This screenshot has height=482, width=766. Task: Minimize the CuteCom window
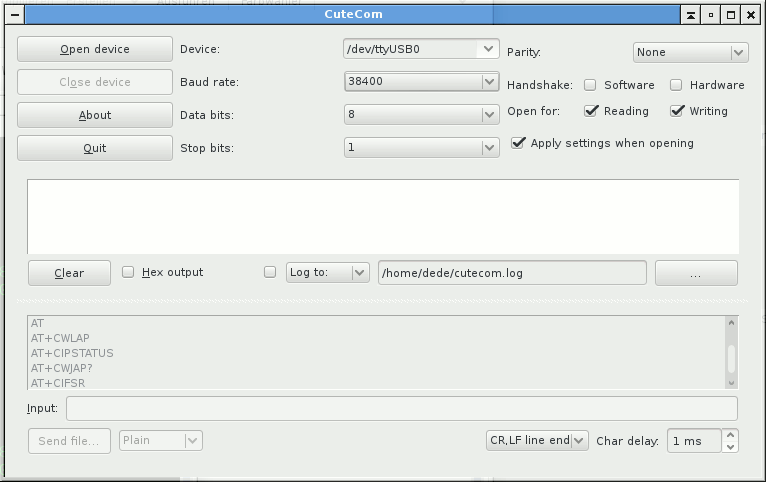click(x=711, y=15)
